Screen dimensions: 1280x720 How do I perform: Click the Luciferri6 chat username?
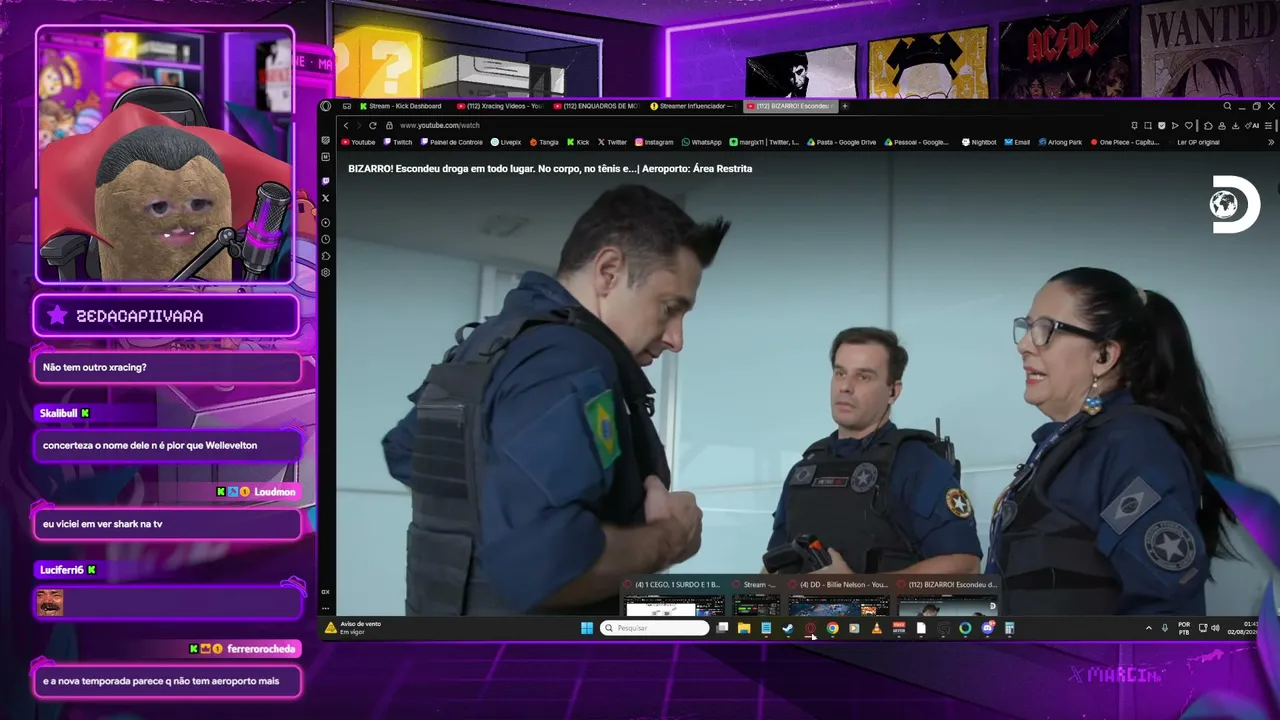pyautogui.click(x=61, y=570)
